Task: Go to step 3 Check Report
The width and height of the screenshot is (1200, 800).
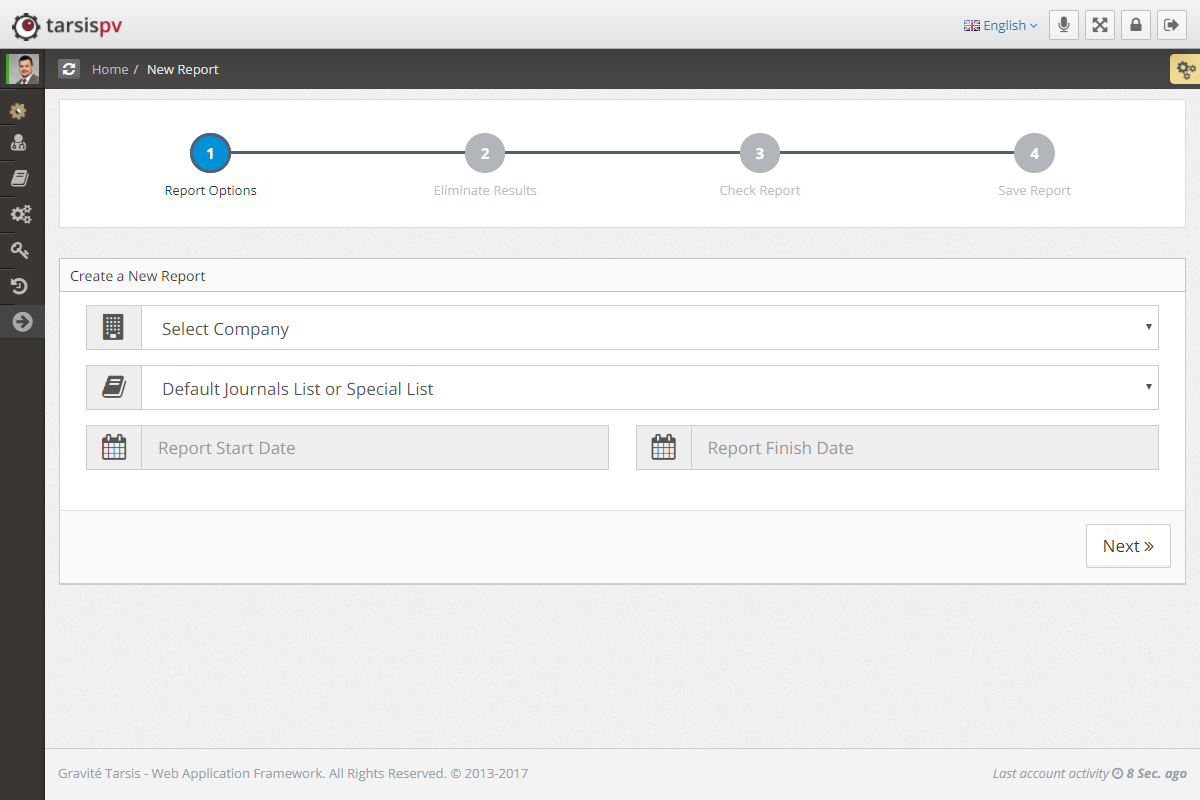Action: pyautogui.click(x=760, y=154)
